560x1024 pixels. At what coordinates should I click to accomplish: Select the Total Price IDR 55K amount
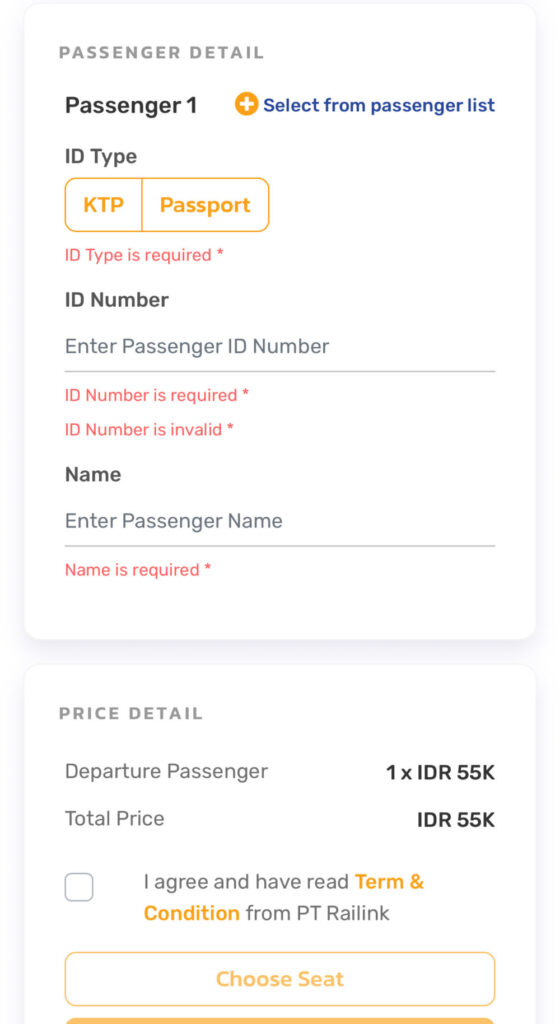[456, 820]
